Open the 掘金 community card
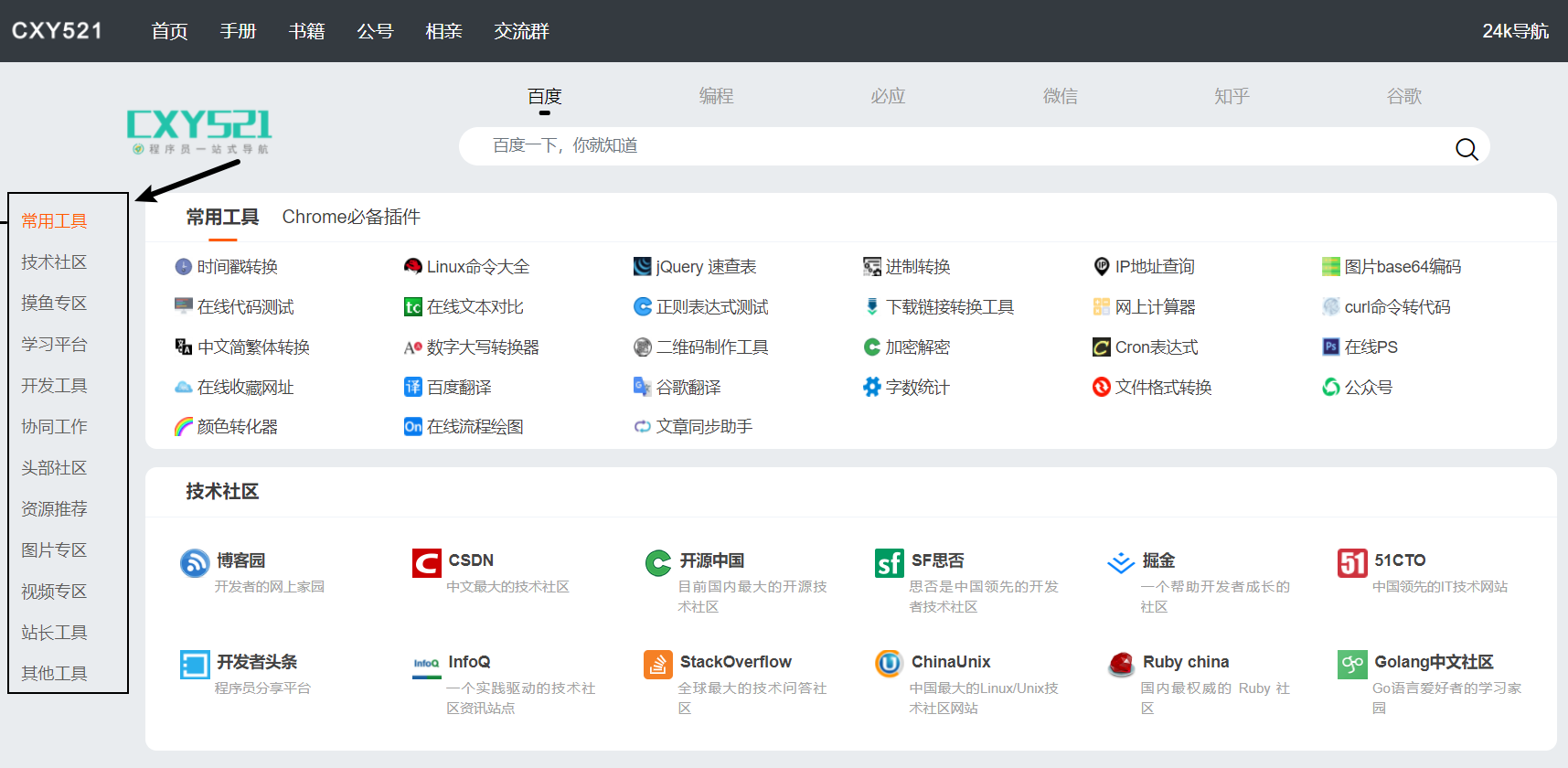Viewport: 1568px width, 768px height. (1200, 581)
